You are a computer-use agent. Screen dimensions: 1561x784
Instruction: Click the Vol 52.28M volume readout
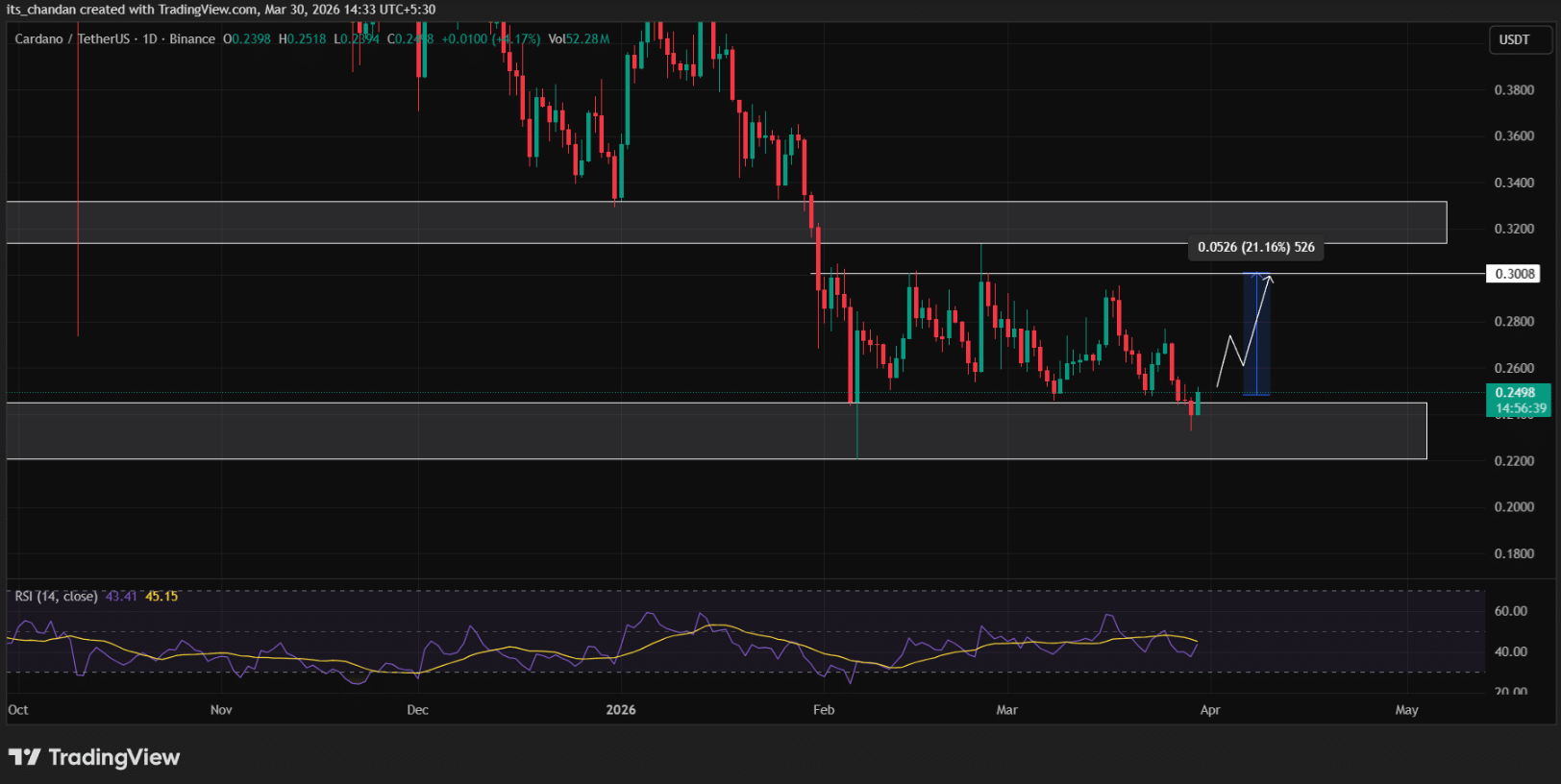[580, 39]
